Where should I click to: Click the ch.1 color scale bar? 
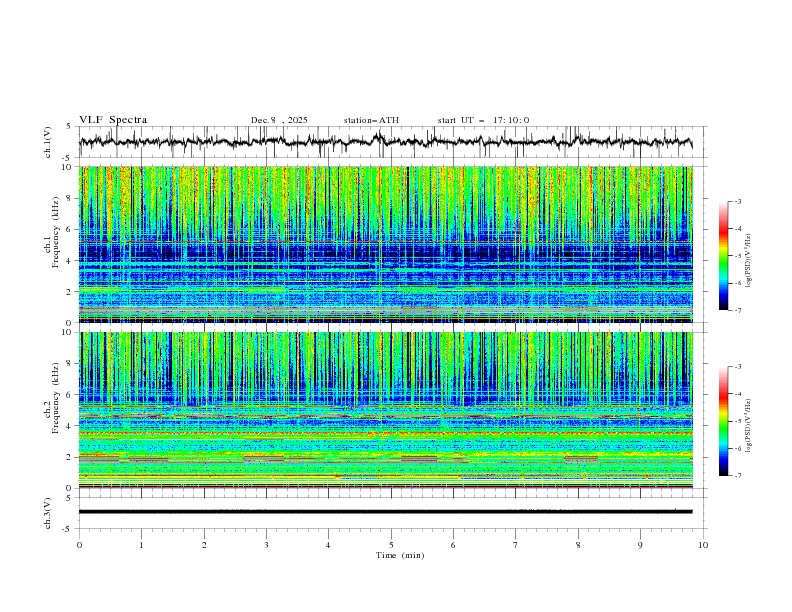point(724,256)
